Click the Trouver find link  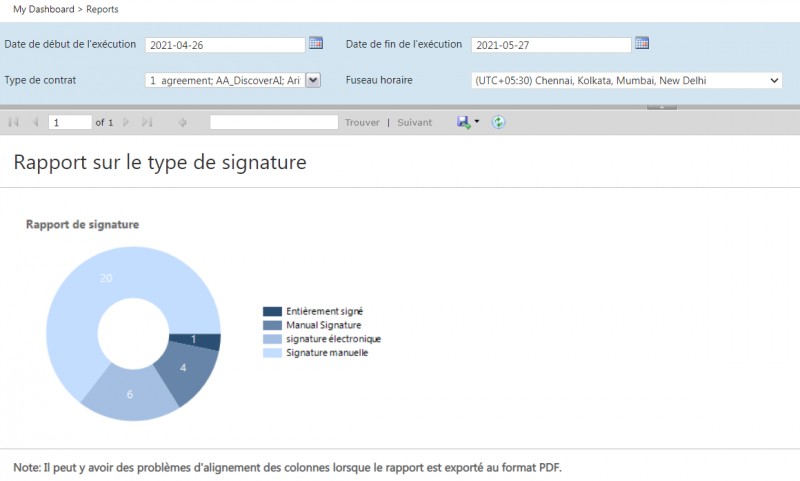pos(362,122)
